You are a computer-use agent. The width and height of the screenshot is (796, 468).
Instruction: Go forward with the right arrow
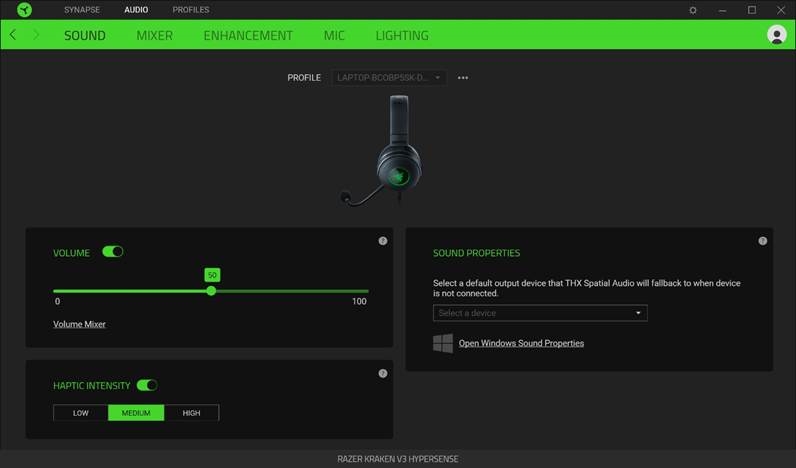36,35
